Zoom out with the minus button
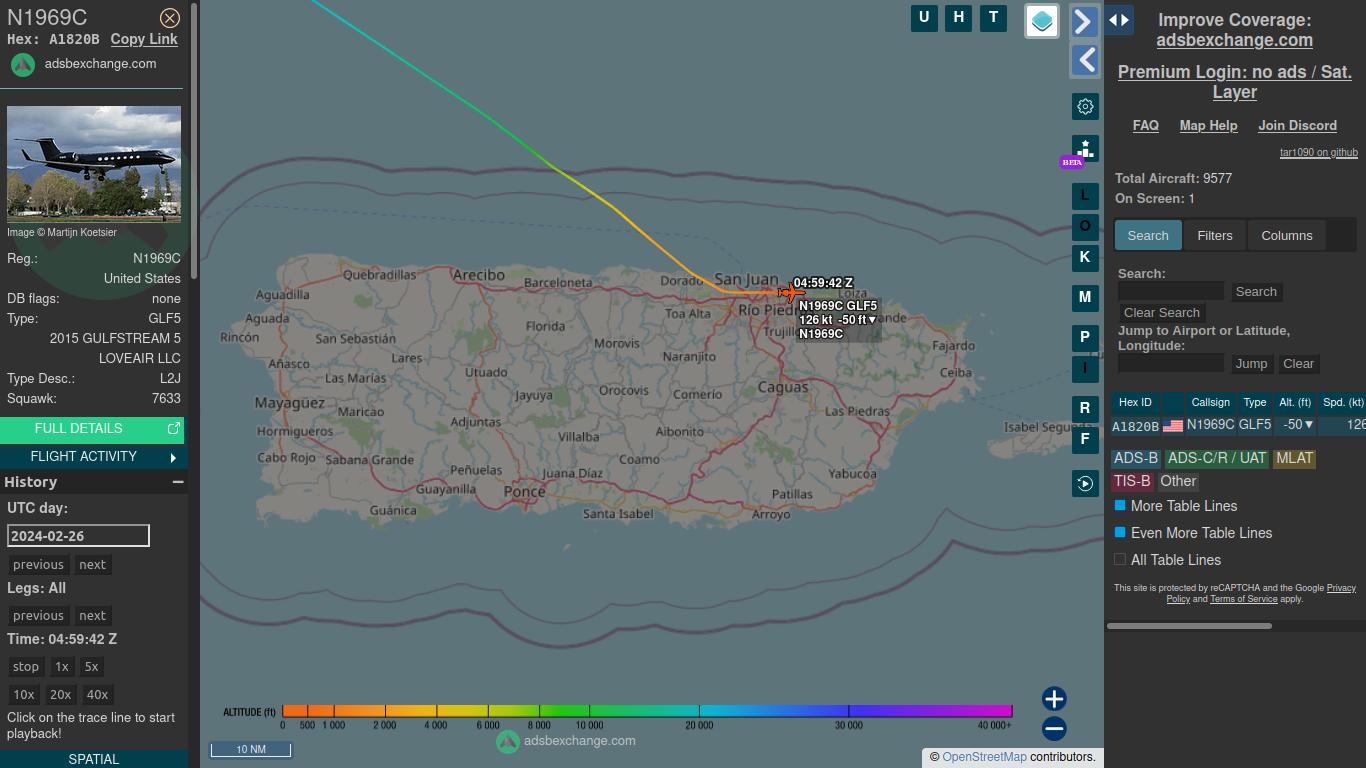This screenshot has width=1366, height=768. 1054,728
